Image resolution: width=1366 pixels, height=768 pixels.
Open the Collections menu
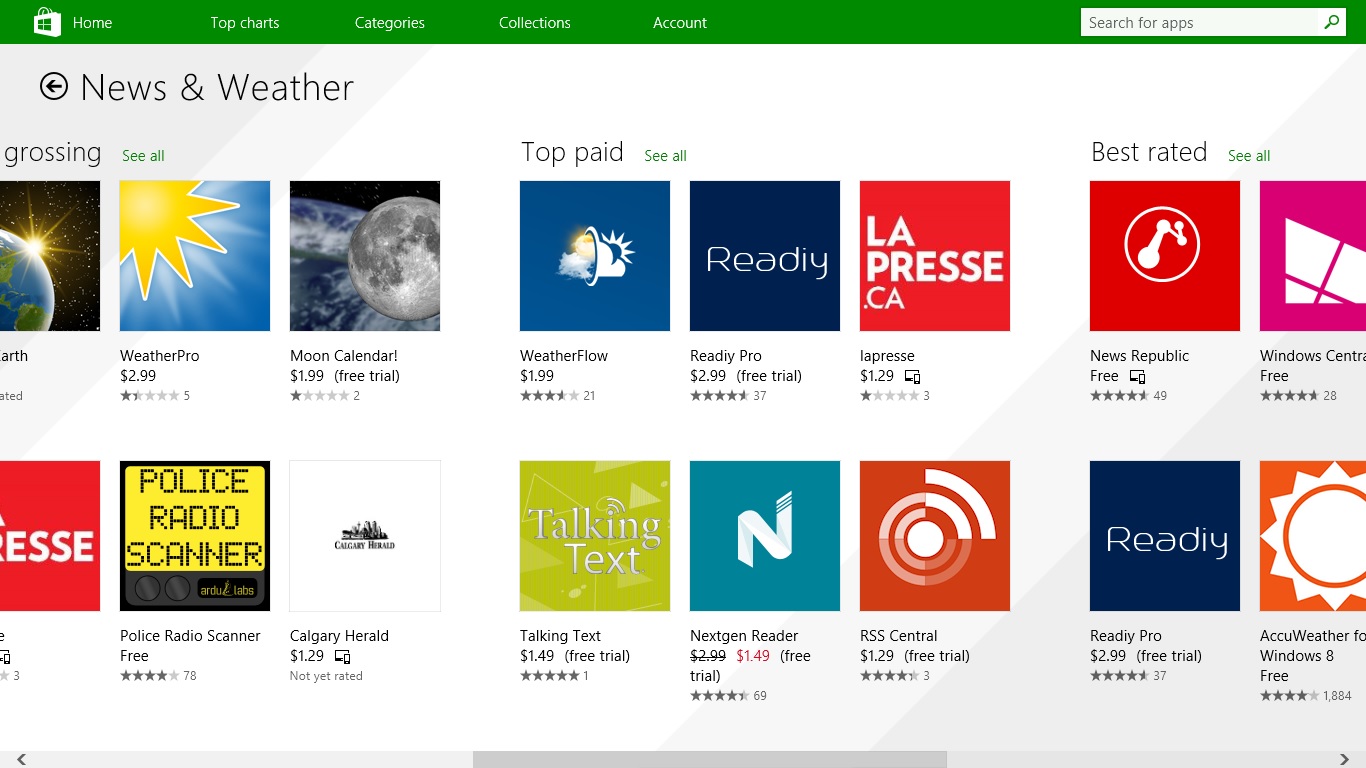pos(535,22)
